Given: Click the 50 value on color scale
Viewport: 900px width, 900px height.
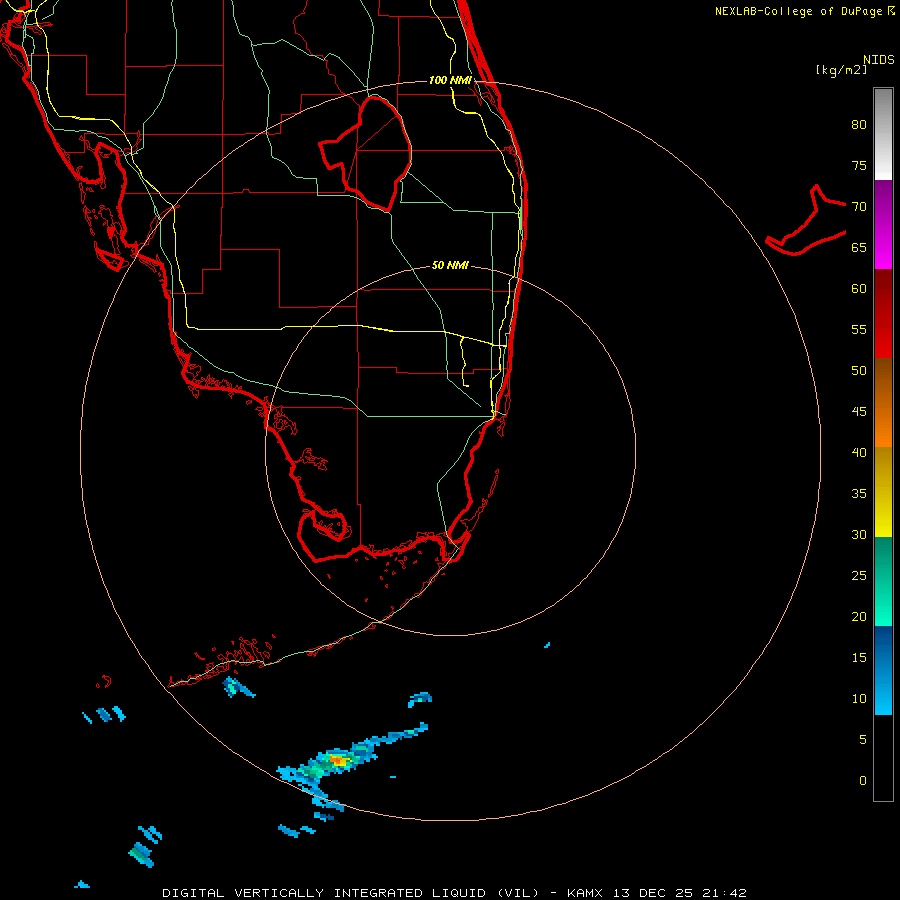Looking at the screenshot, I should [859, 371].
